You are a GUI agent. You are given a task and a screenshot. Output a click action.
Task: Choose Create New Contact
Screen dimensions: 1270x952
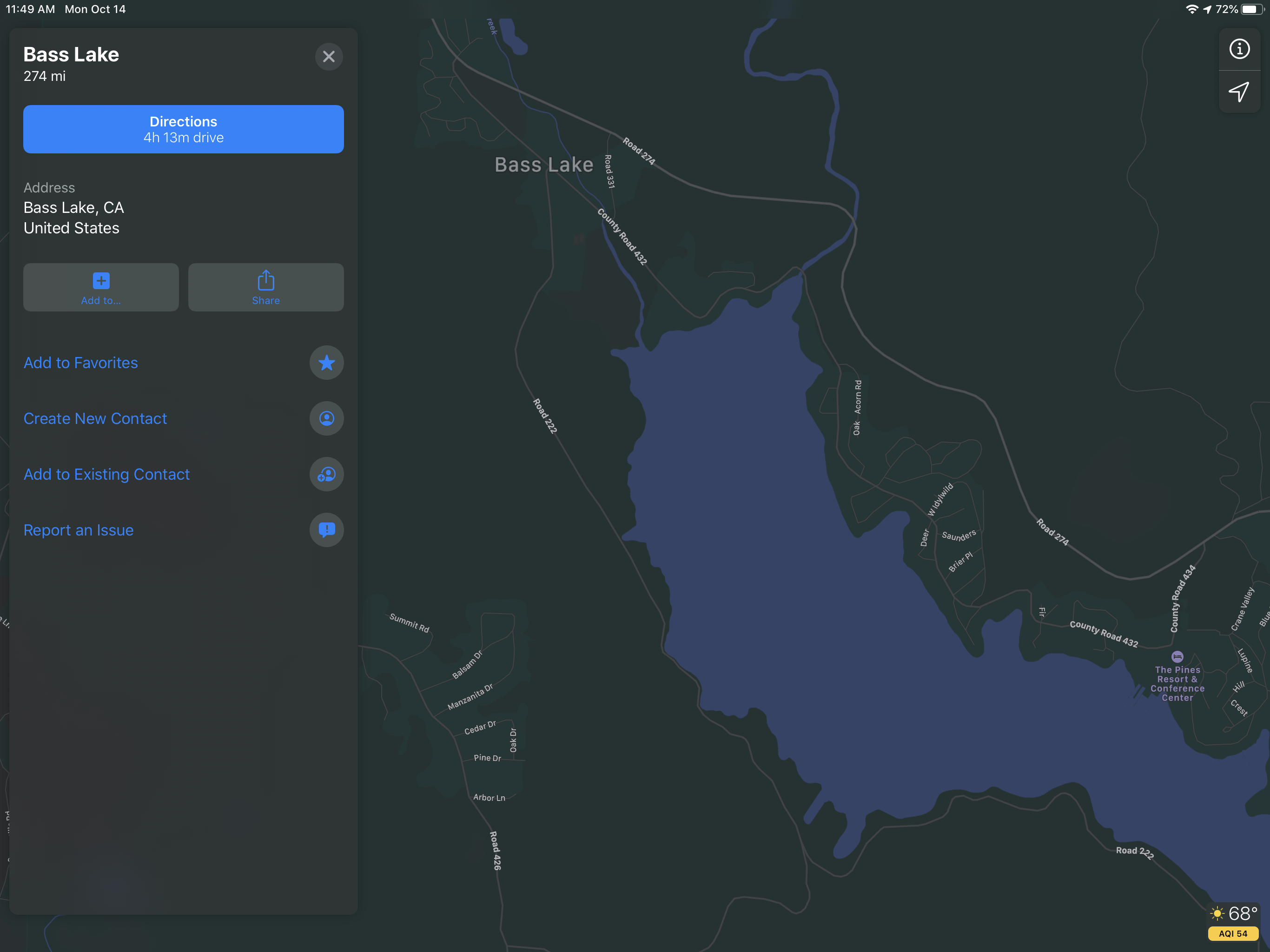pyautogui.click(x=95, y=418)
